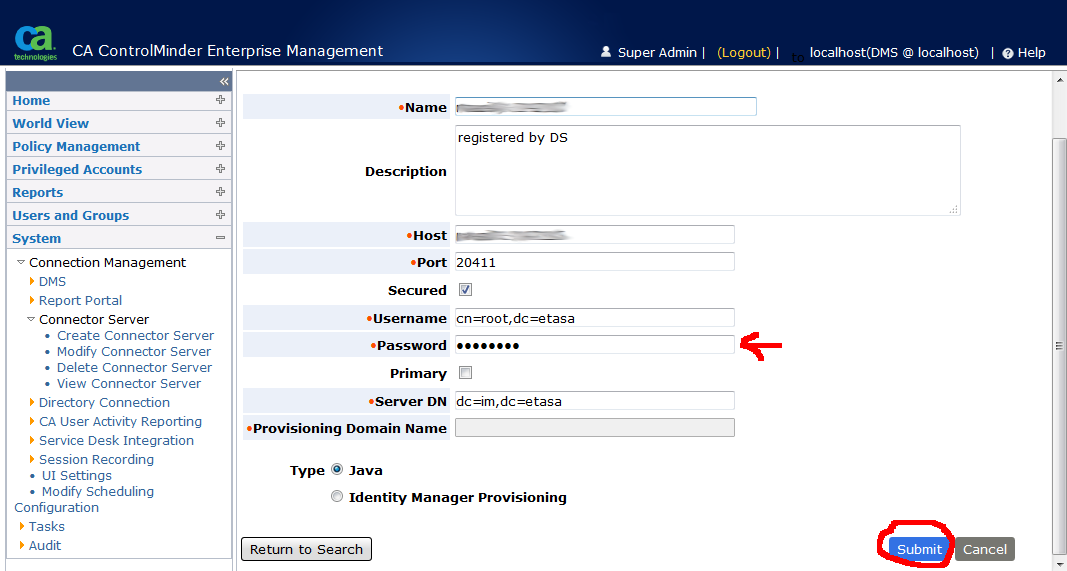This screenshot has height=571, width=1067.
Task: Collapse Connector Server tree triangle
Action: [31, 319]
